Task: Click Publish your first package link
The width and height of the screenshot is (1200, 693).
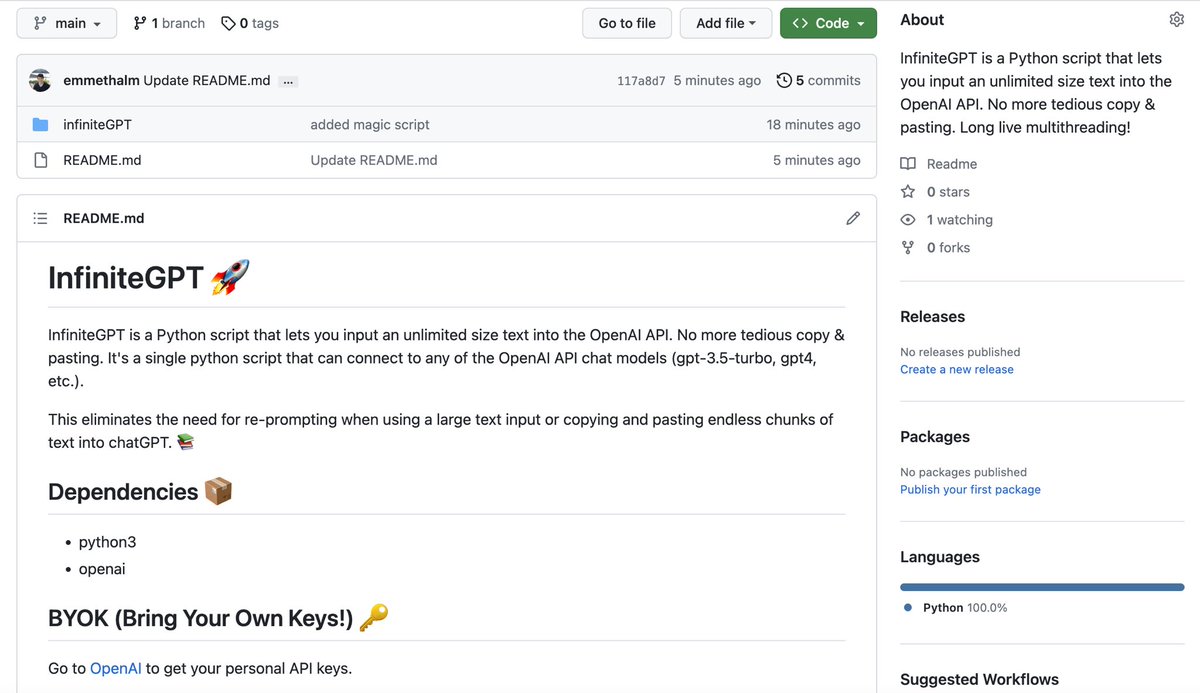Action: [x=970, y=490]
